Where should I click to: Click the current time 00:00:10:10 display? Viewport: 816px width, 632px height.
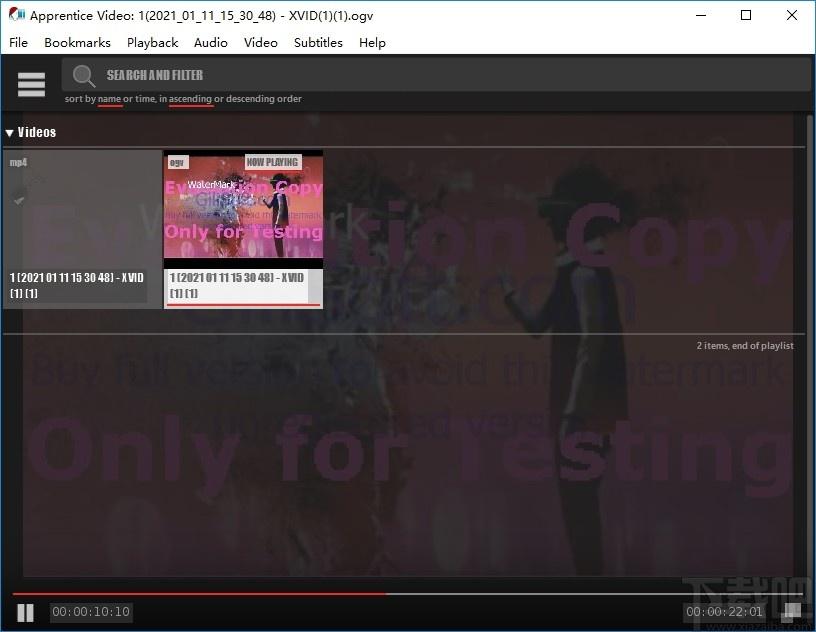click(91, 612)
